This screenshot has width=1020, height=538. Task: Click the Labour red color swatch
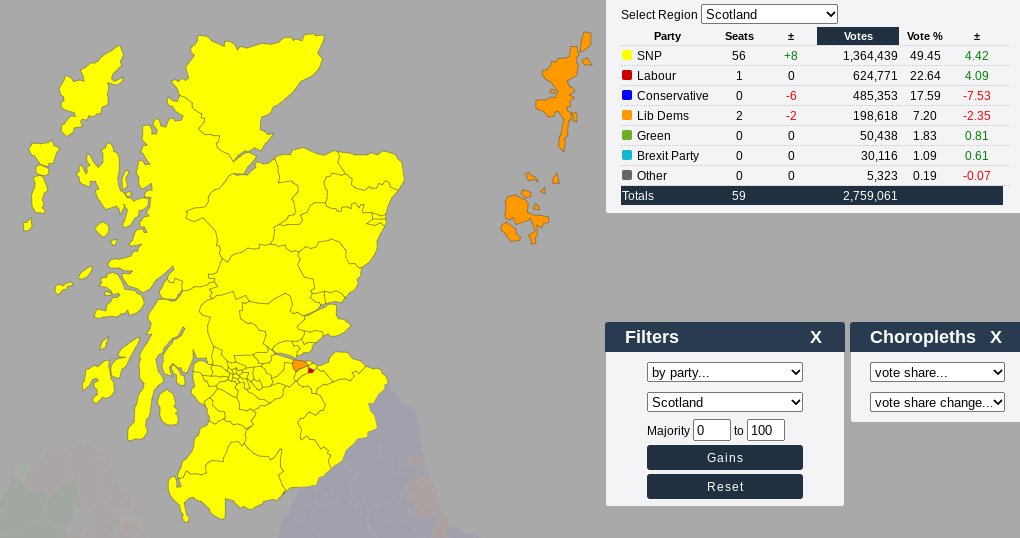pyautogui.click(x=627, y=76)
